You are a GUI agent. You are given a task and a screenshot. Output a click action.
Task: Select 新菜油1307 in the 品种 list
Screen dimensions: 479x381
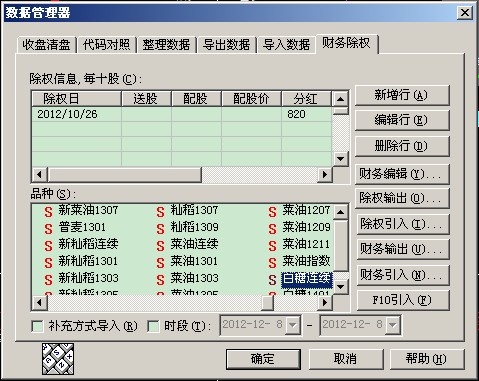click(x=88, y=210)
